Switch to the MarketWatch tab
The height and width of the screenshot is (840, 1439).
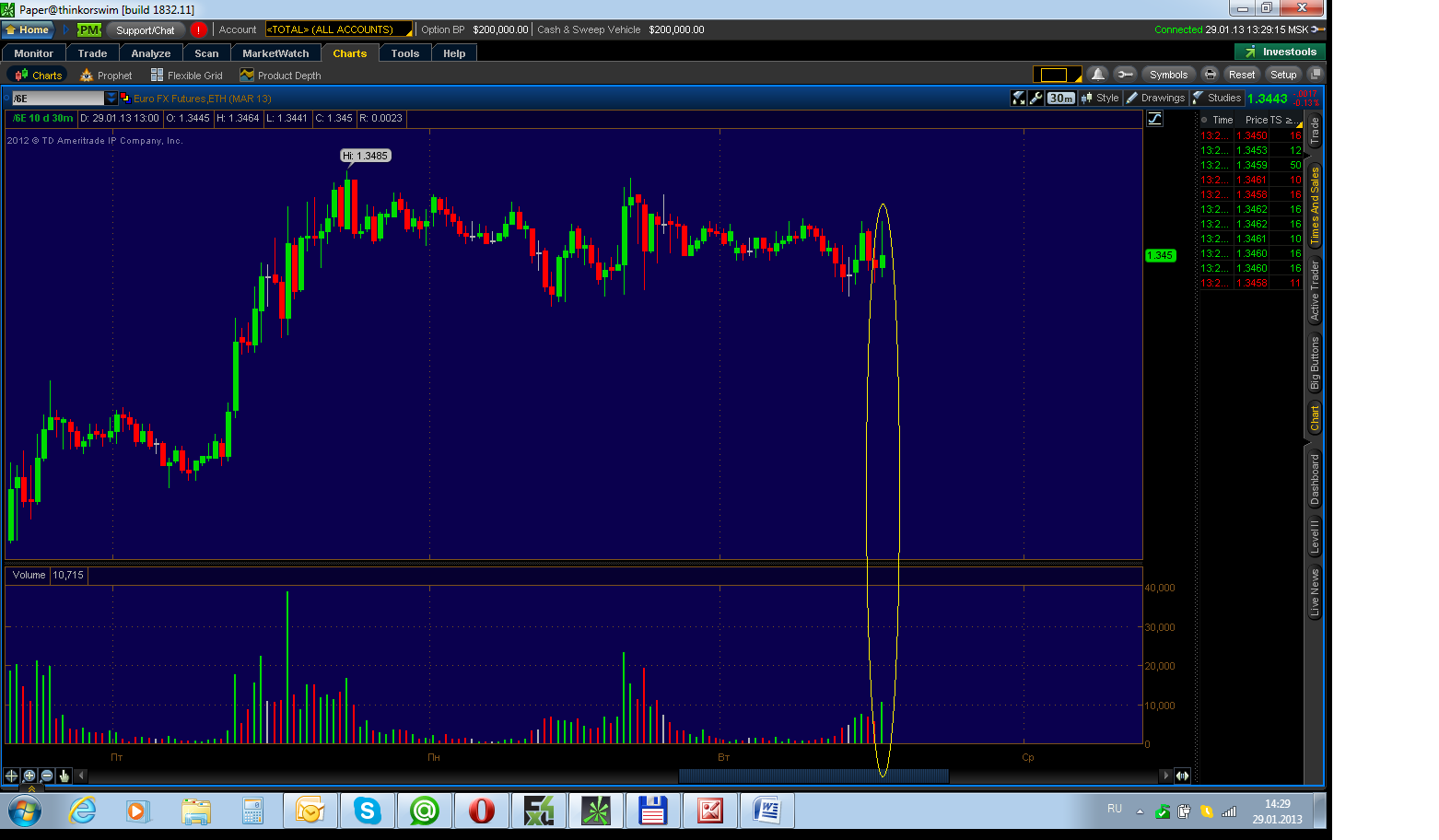275,53
